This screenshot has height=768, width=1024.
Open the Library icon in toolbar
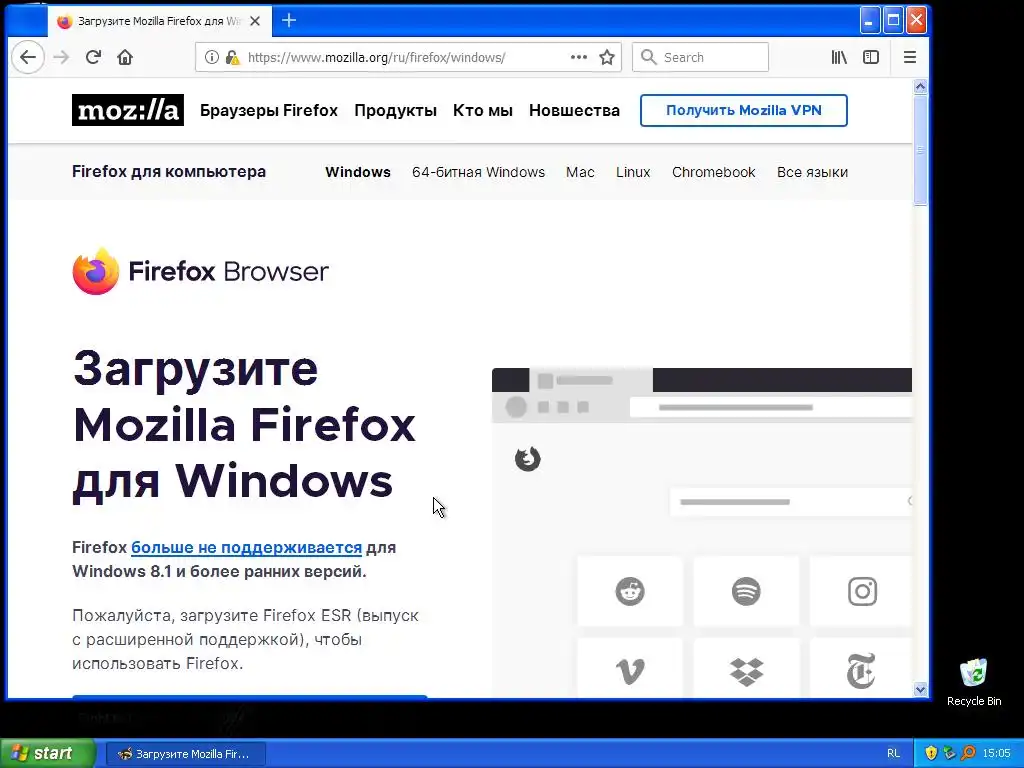[x=839, y=57]
